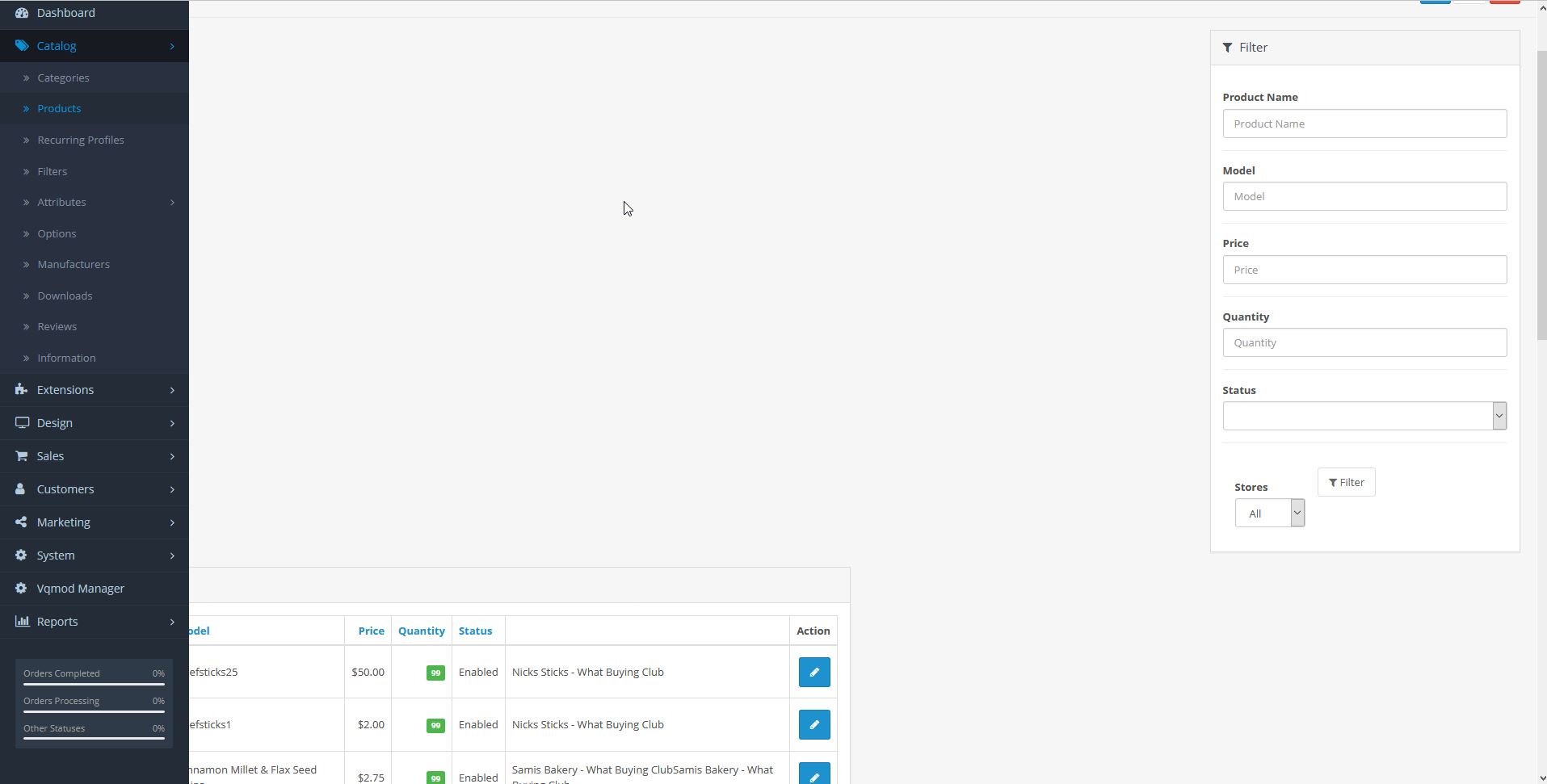This screenshot has width=1547, height=784.
Task: Click Nicks Sticks store text in beefsticks1 row
Action: (x=587, y=724)
